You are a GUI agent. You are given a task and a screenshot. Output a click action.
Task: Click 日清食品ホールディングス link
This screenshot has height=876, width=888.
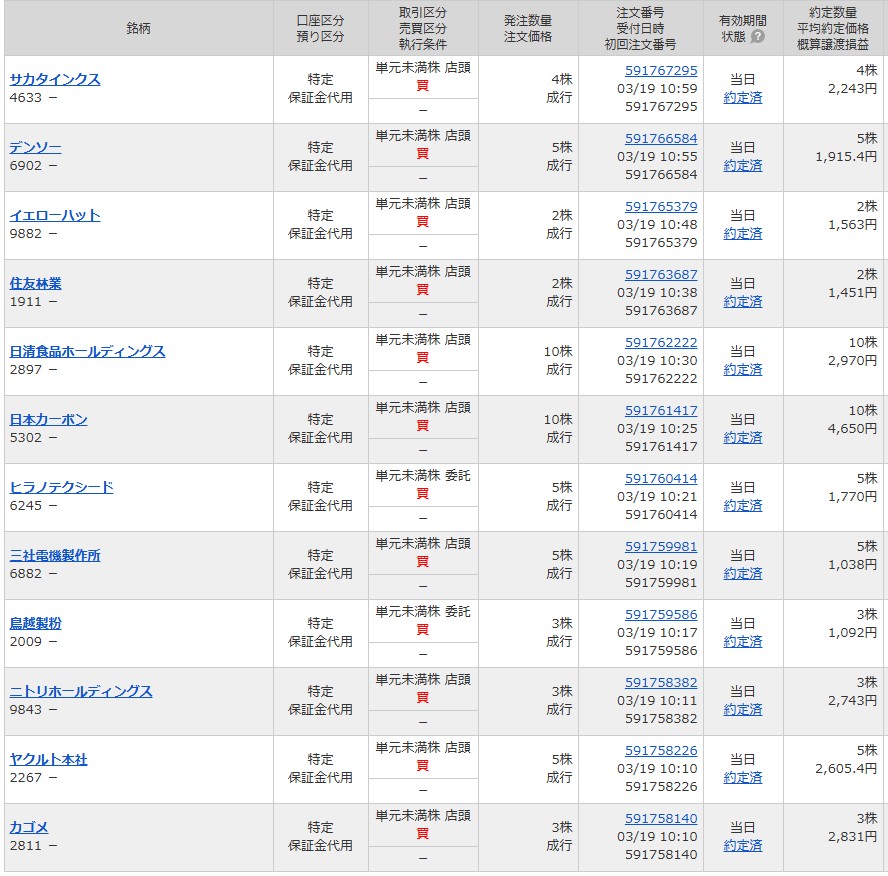(87, 352)
